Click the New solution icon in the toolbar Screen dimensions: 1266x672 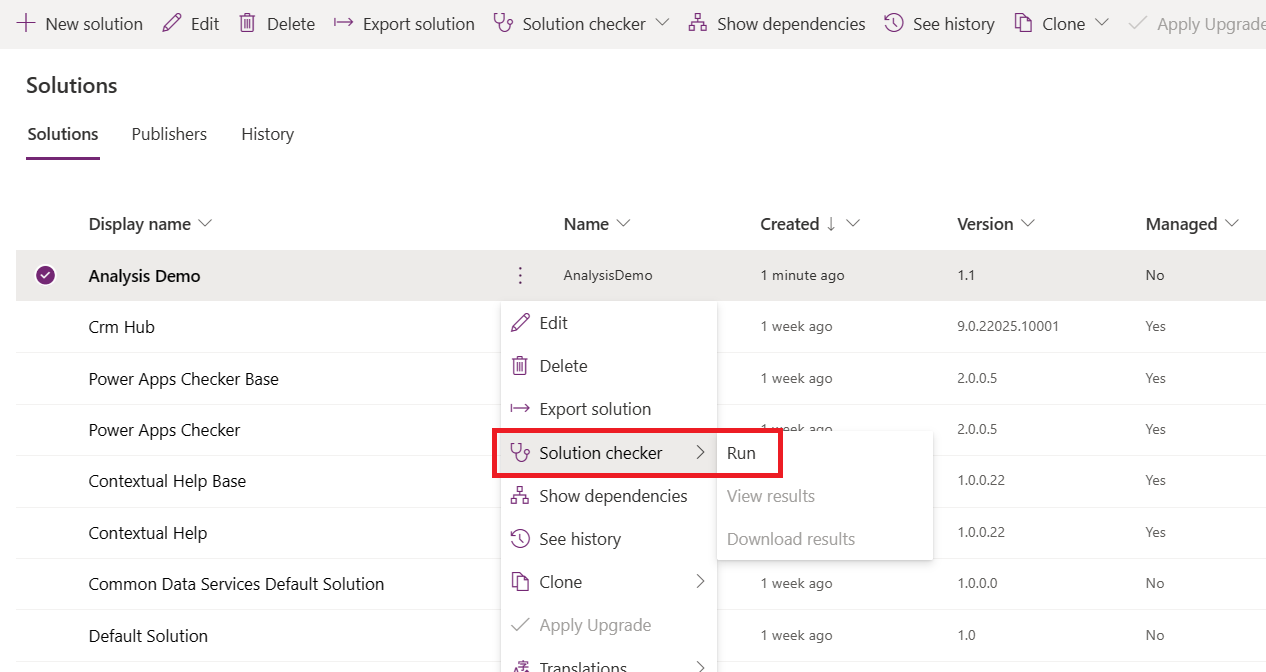coord(23,23)
